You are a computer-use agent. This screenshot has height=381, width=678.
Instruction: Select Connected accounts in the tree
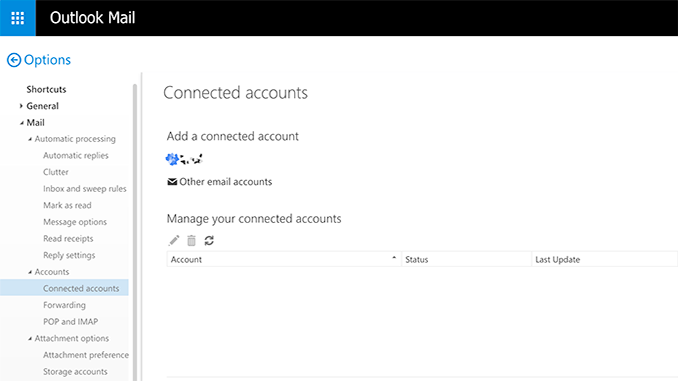click(81, 288)
